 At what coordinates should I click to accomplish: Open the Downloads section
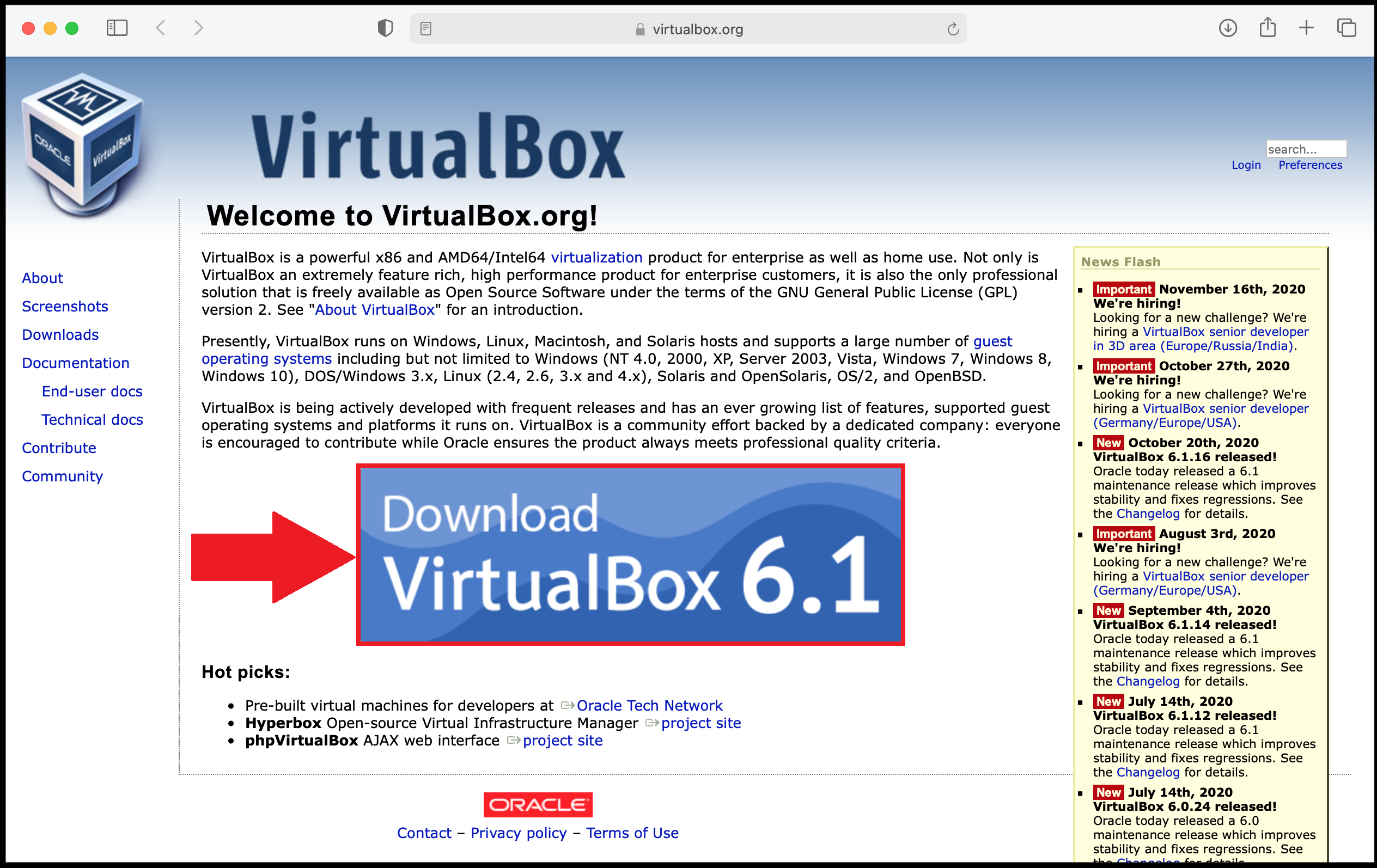click(60, 335)
